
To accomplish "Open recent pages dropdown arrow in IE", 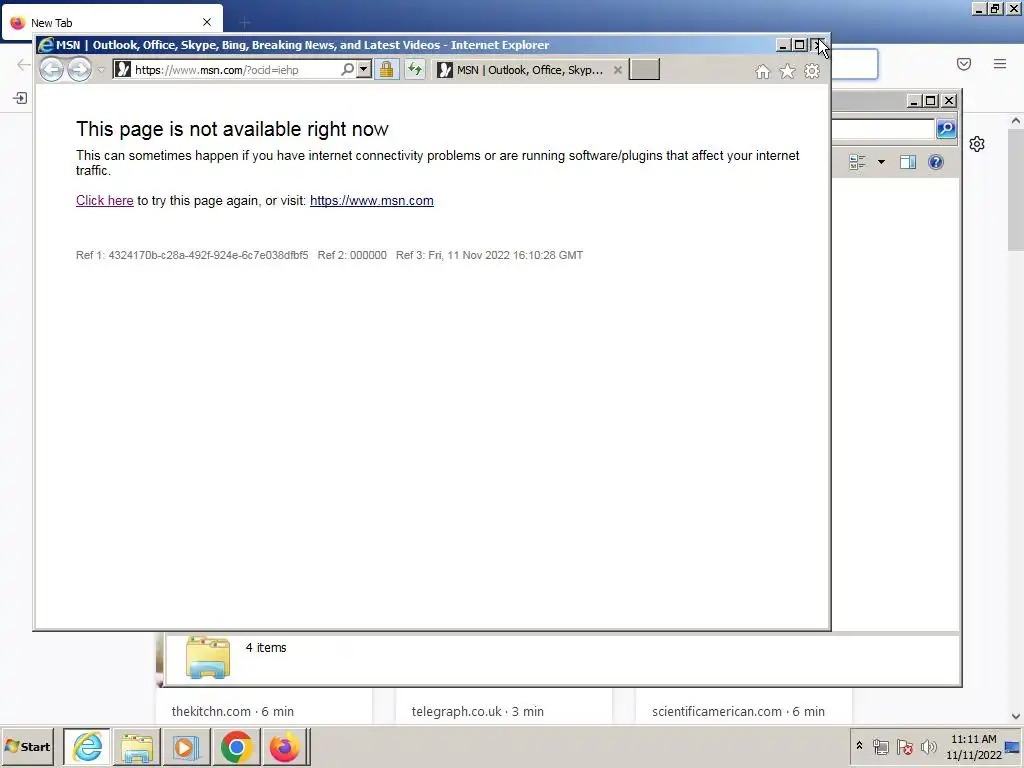I will pos(101,70).
